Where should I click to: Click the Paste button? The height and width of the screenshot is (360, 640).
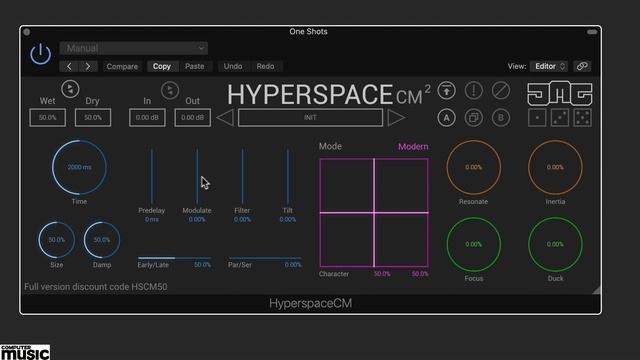coord(195,66)
